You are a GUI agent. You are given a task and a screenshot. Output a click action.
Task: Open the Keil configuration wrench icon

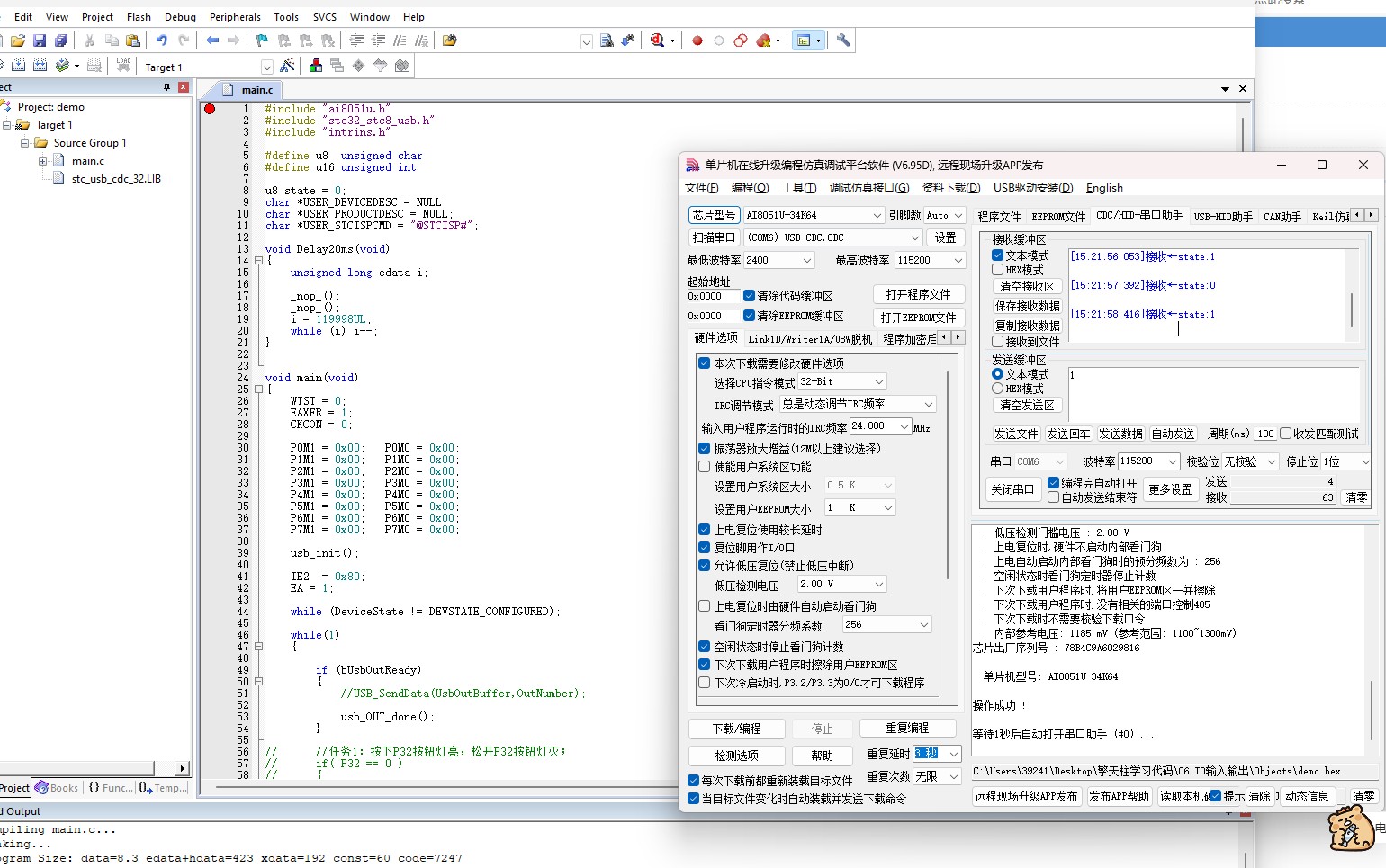(843, 40)
